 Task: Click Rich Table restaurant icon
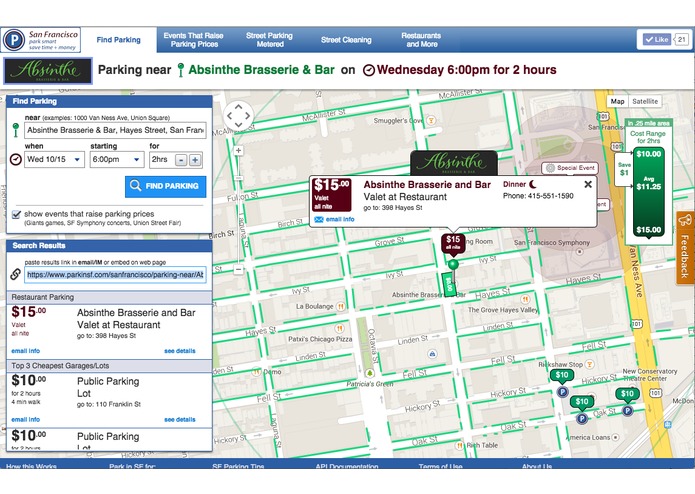pos(460,445)
